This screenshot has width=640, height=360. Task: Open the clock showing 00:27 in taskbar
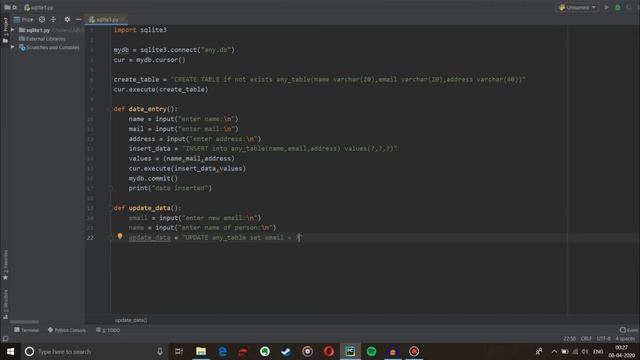coord(622,351)
